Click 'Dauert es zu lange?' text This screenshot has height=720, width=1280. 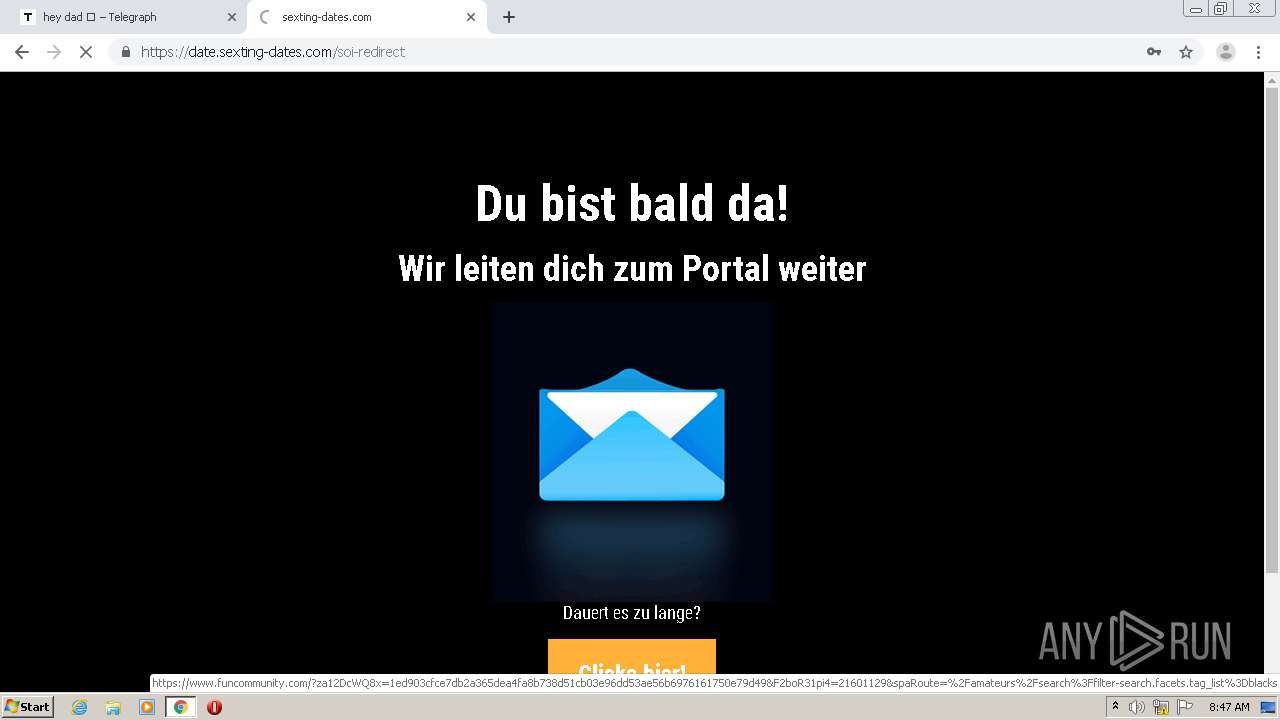(x=632, y=613)
